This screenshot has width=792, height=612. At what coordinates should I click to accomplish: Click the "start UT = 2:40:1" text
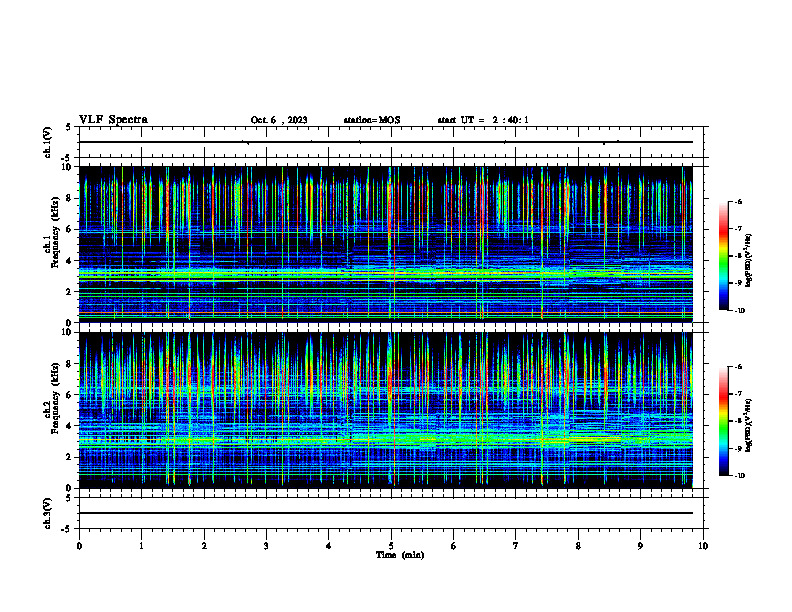(483, 120)
